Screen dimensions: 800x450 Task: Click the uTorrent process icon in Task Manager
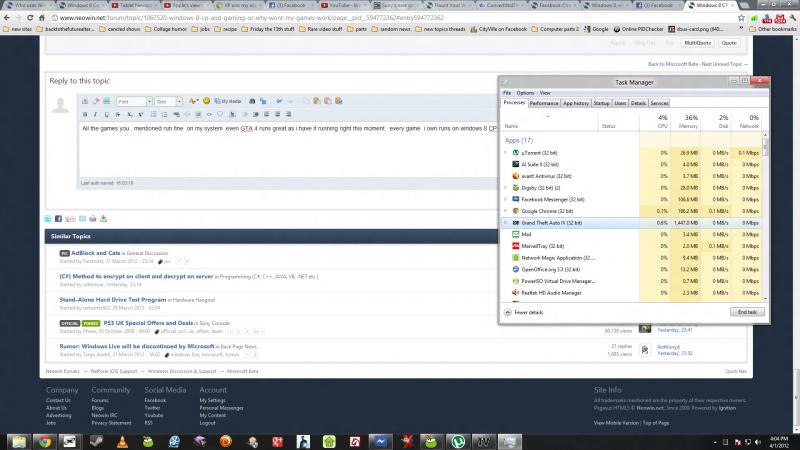click(x=515, y=153)
